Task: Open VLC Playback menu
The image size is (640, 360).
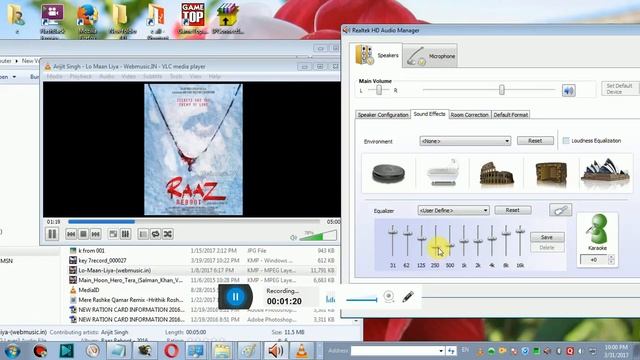Action: (80, 76)
